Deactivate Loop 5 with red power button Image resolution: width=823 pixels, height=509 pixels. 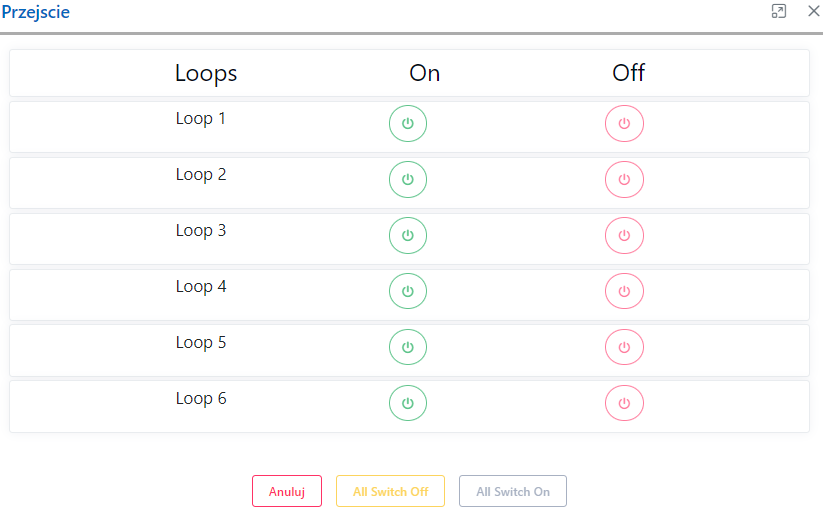[x=624, y=348]
